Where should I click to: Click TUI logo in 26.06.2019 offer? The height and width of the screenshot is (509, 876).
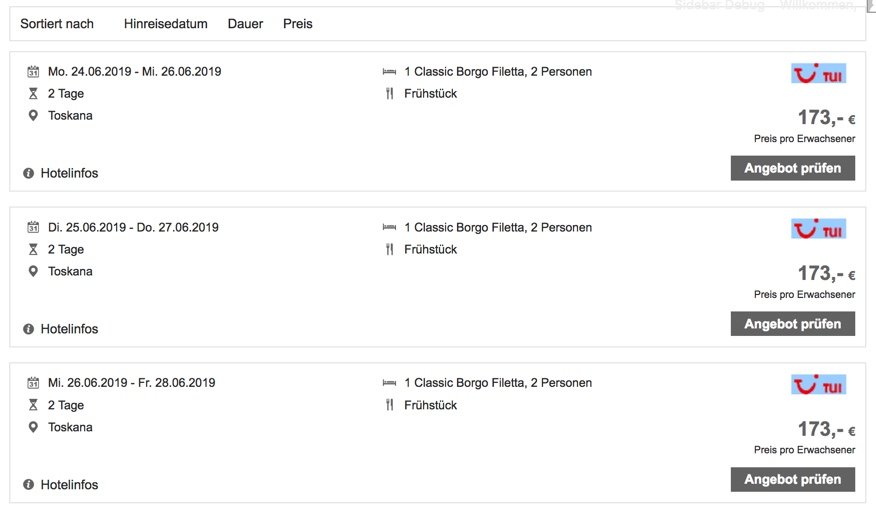(x=818, y=385)
